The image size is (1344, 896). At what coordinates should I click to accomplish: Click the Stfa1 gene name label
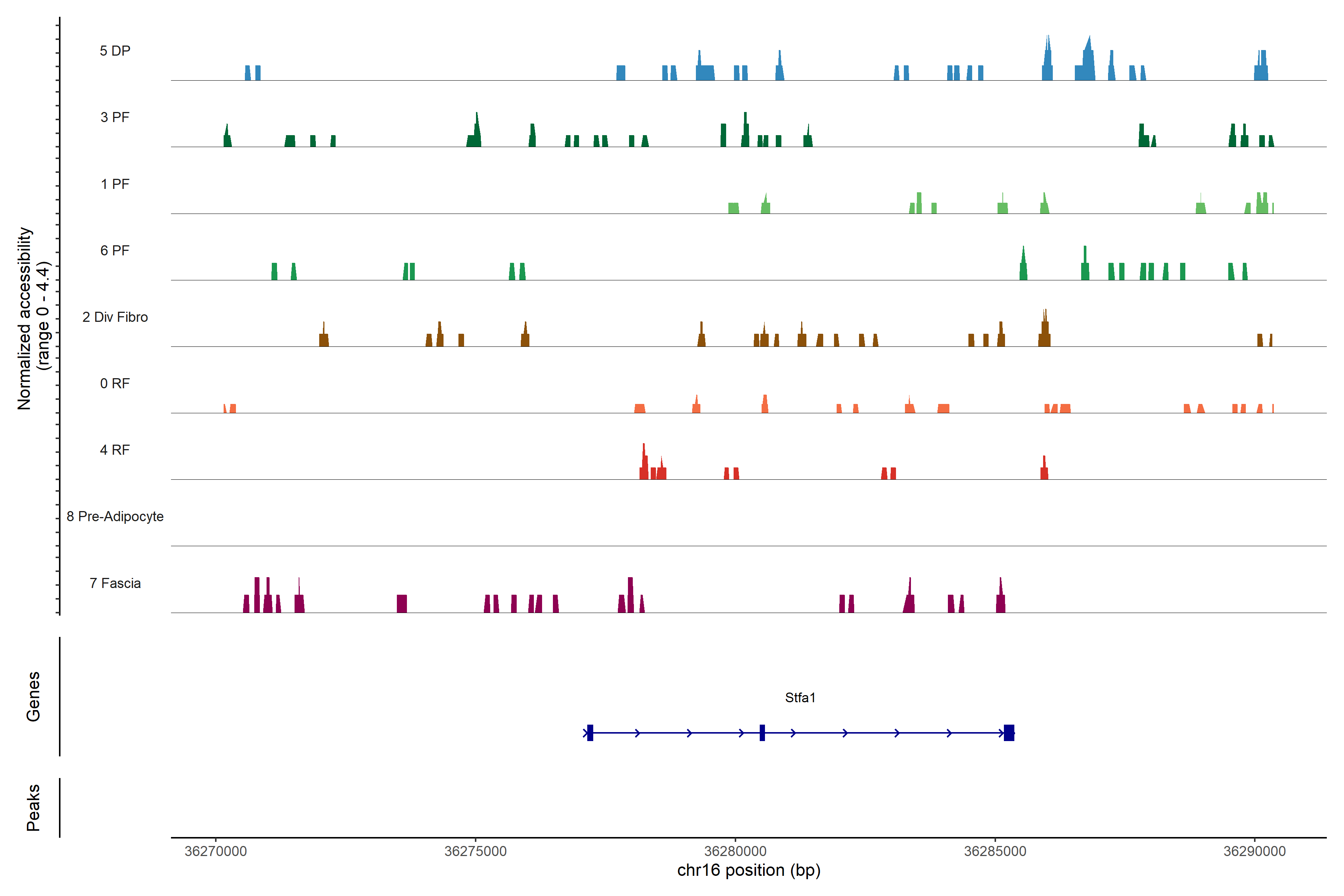pos(800,697)
